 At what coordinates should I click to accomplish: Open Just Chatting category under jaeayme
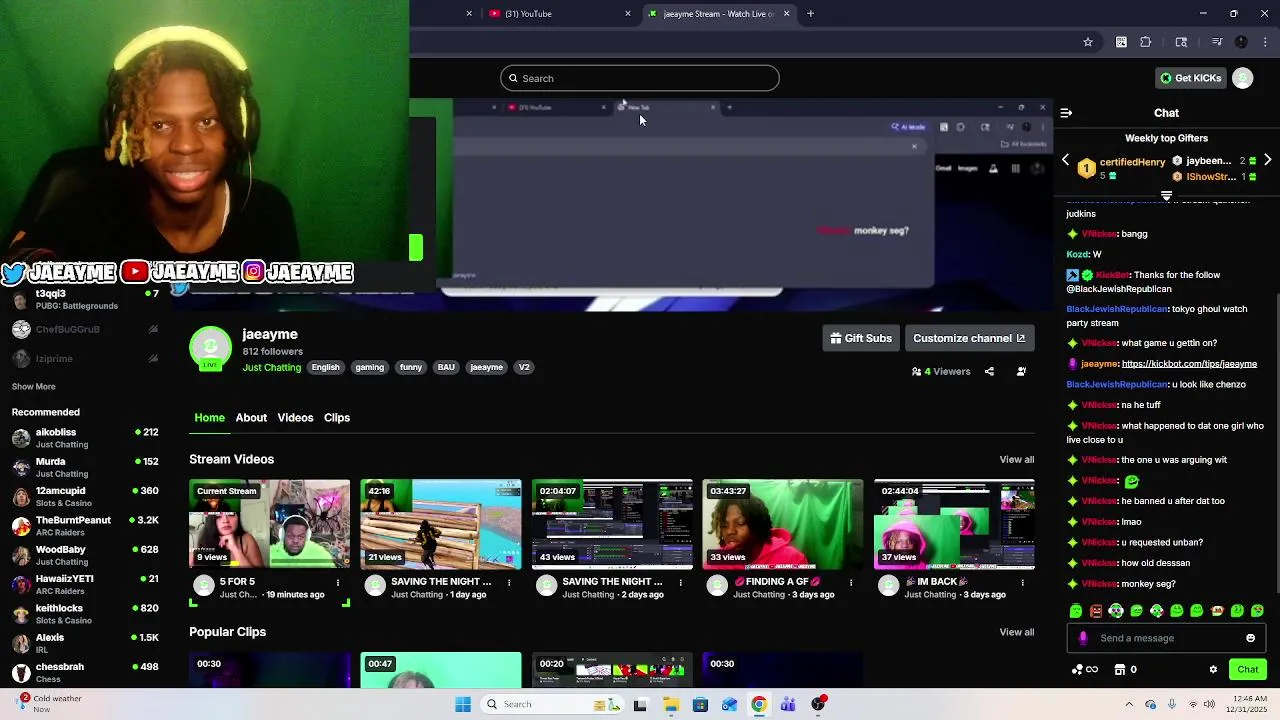[x=271, y=368]
